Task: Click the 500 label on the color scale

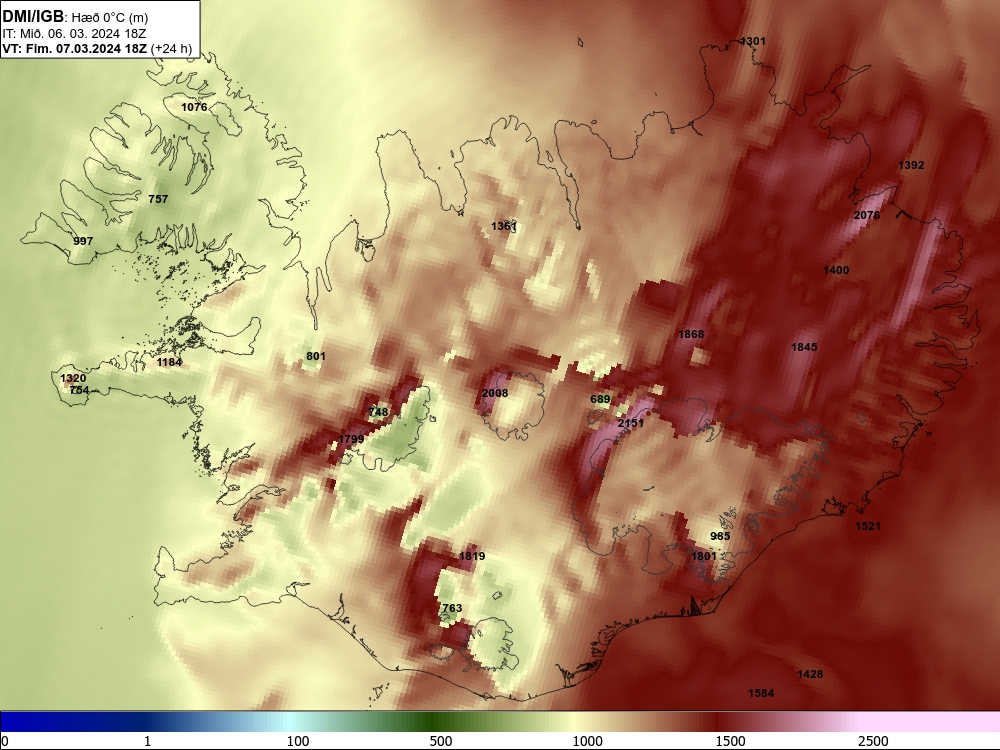Action: pos(441,741)
